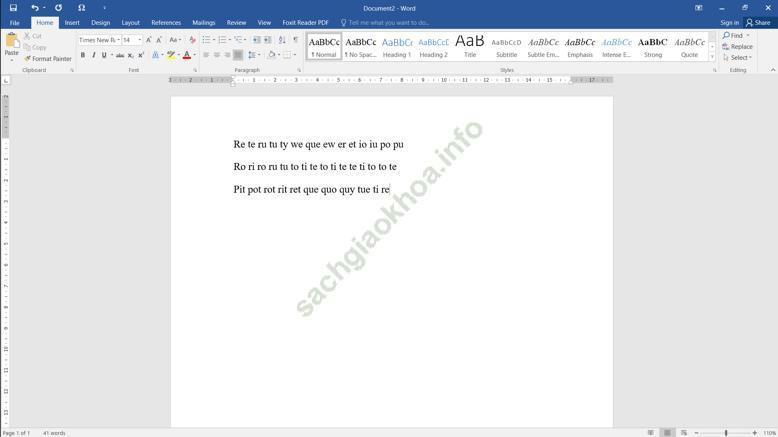Center the paragraph text
778x437 pixels.
point(217,55)
